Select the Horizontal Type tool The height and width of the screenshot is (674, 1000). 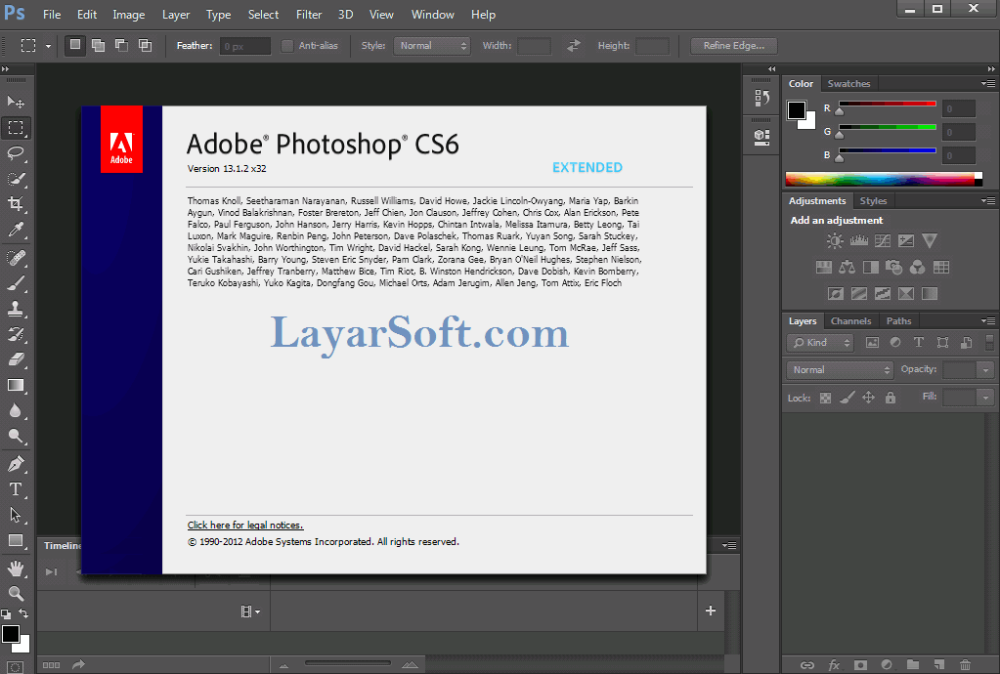point(16,489)
